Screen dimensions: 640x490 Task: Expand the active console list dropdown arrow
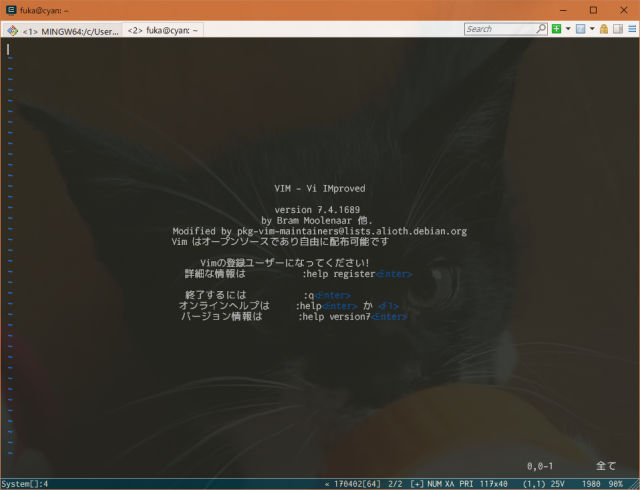coord(592,29)
